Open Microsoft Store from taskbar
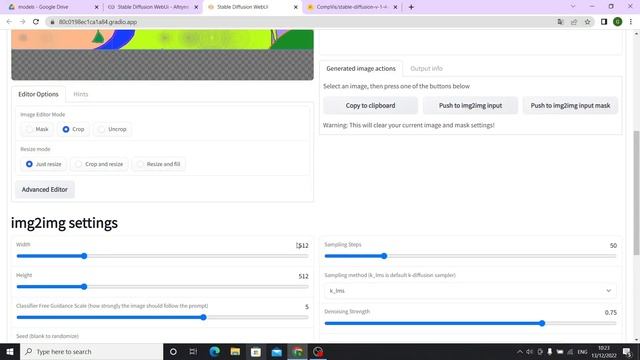The width and height of the screenshot is (640, 360). [256, 351]
